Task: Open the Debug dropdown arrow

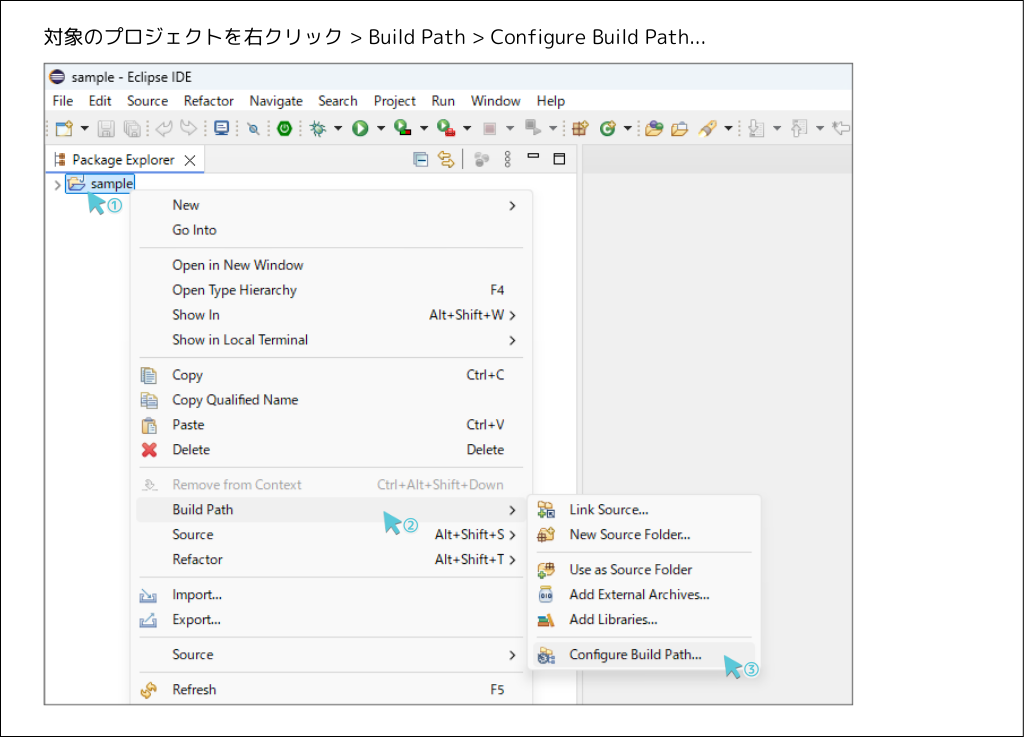Action: point(338,129)
